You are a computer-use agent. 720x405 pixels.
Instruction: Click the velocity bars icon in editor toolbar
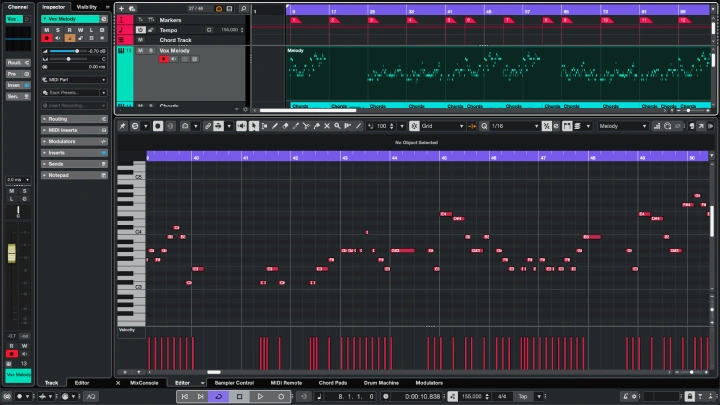657,126
